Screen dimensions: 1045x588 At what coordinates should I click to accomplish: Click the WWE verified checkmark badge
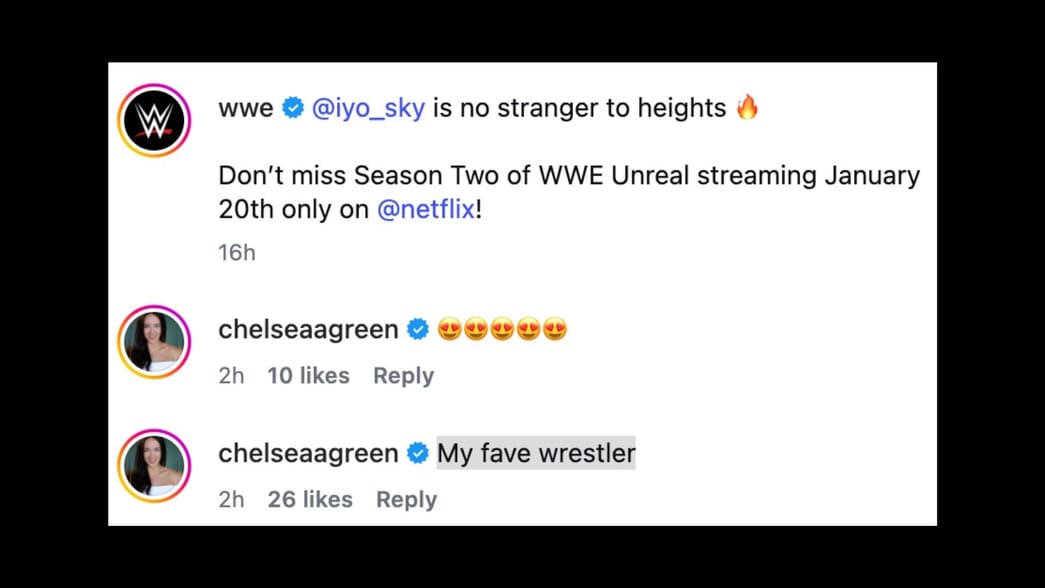tap(291, 107)
